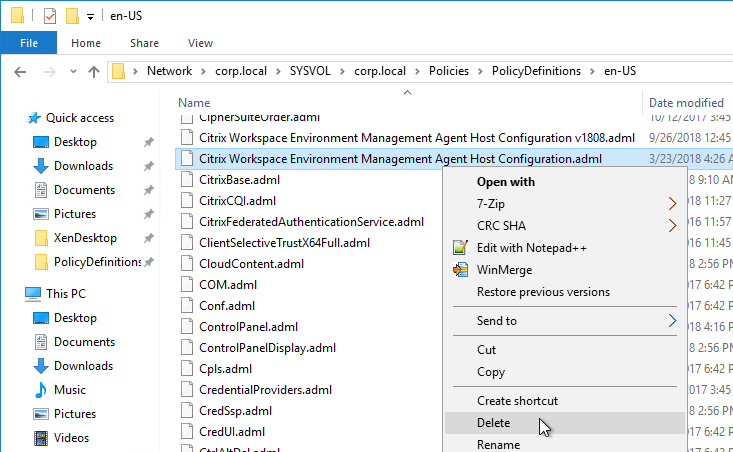Expand chevron after Policies in address bar
This screenshot has width=733, height=452.
click(480, 72)
